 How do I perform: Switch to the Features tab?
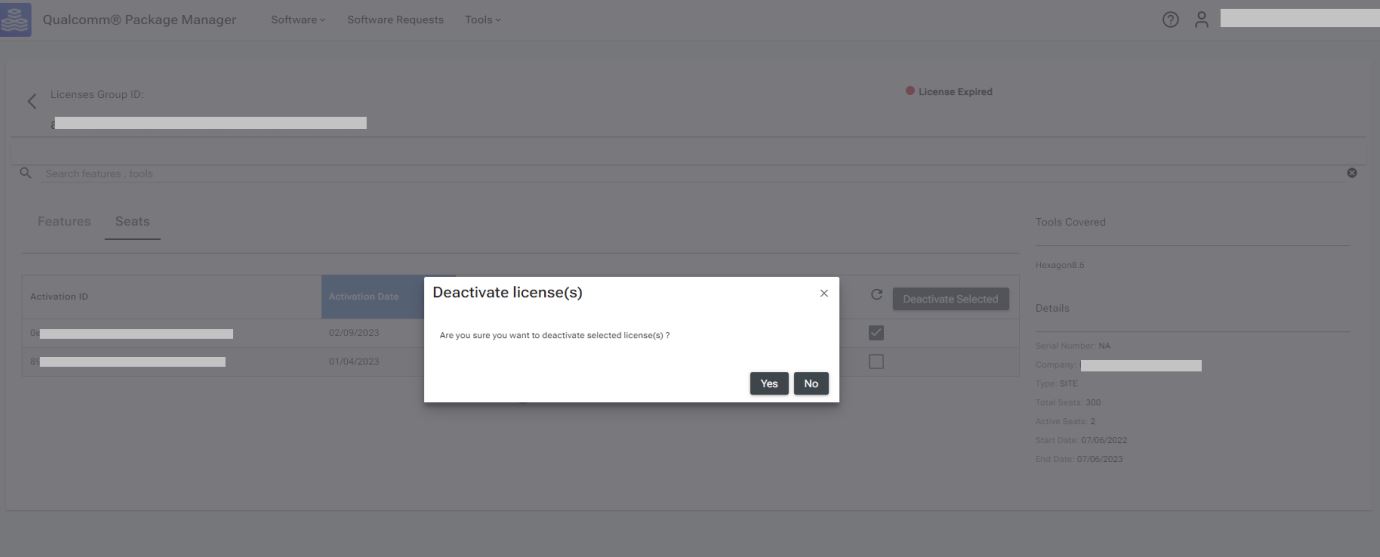pos(64,222)
